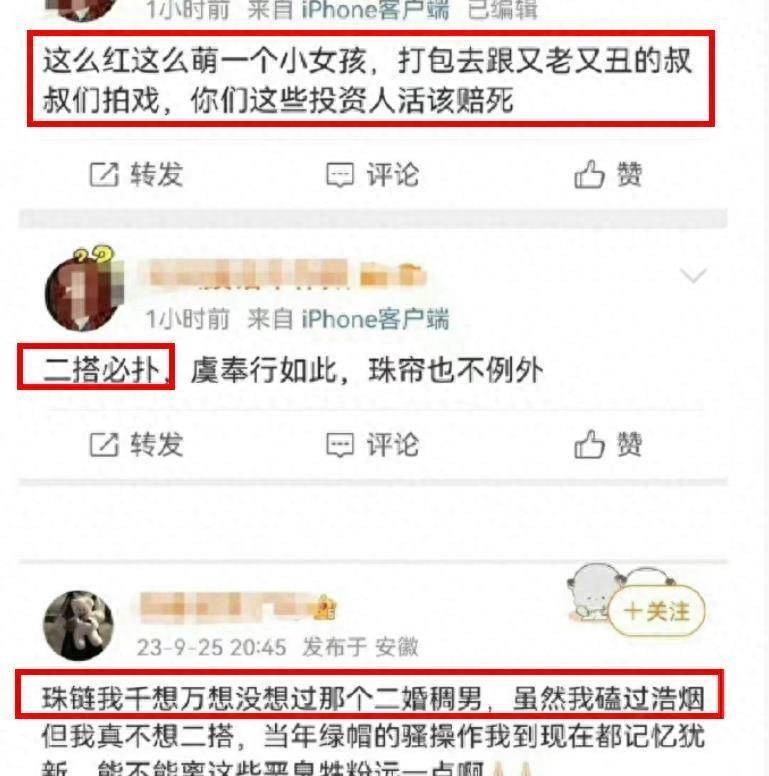Tap iPhone客户端 source link on top post
The image size is (769, 776).
click(375, 10)
